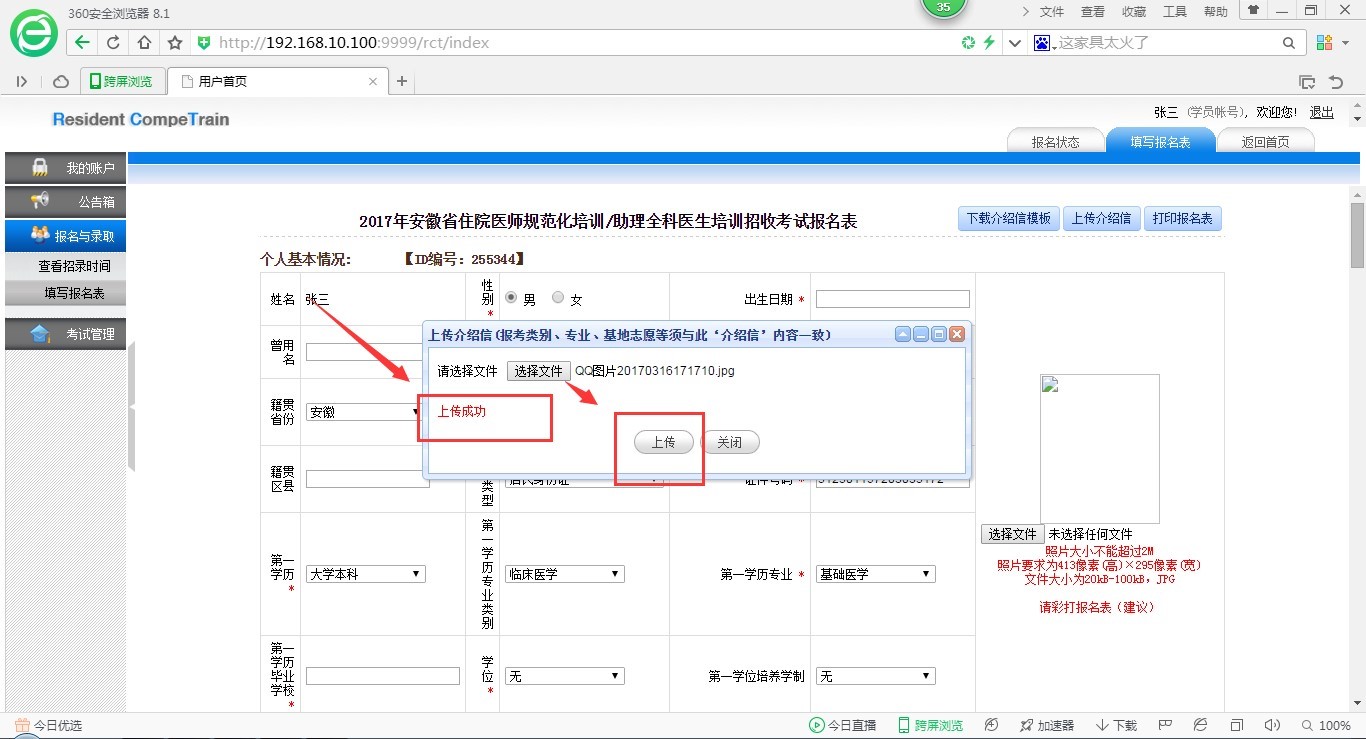Reload the page with the refresh icon
The image size is (1366, 739).
coord(113,43)
